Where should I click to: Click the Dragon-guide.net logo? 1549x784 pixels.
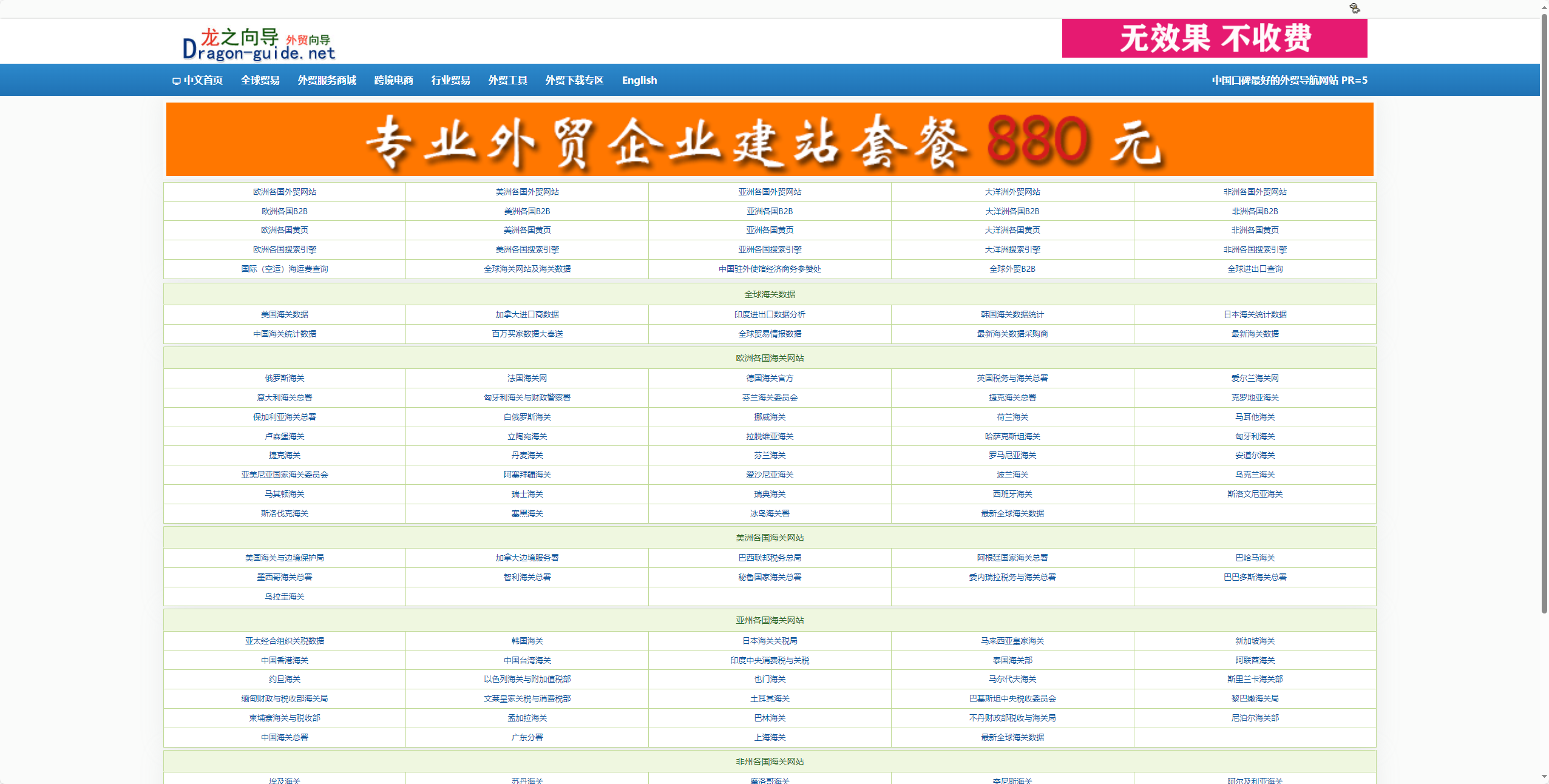[x=259, y=44]
